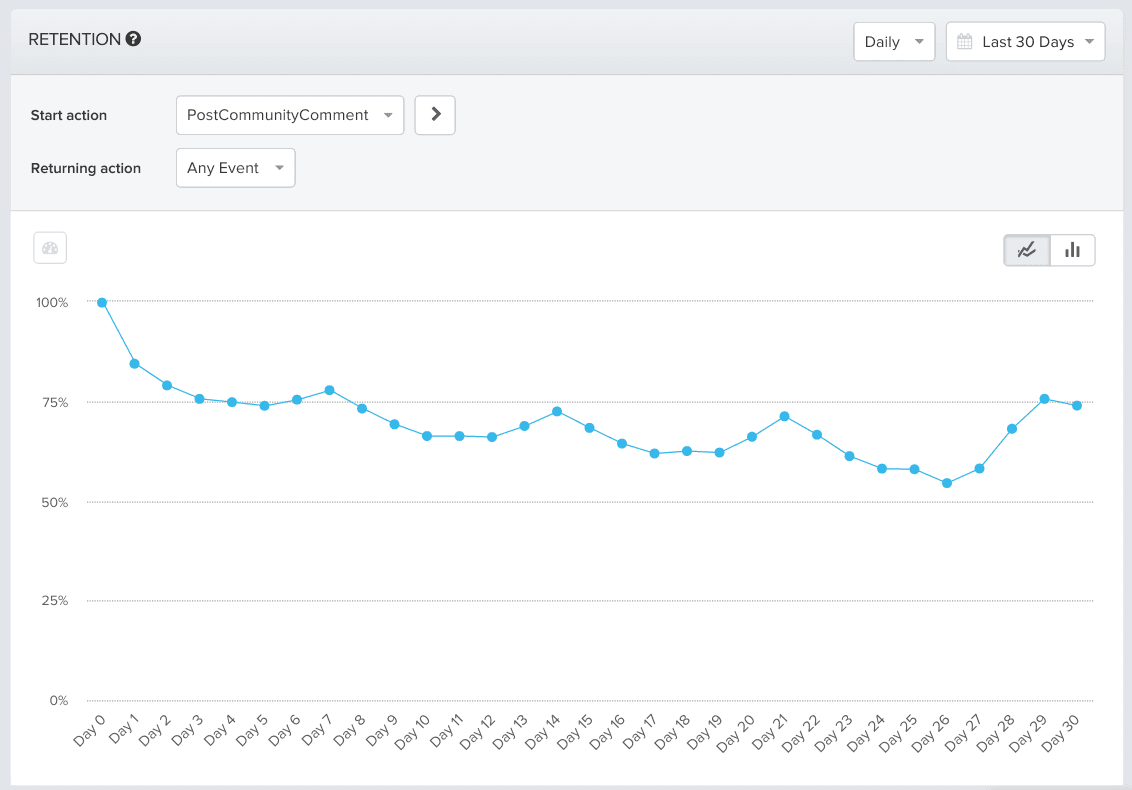The width and height of the screenshot is (1132, 790).
Task: Click the dashboard gauge icon above chart
Action: pos(50,248)
